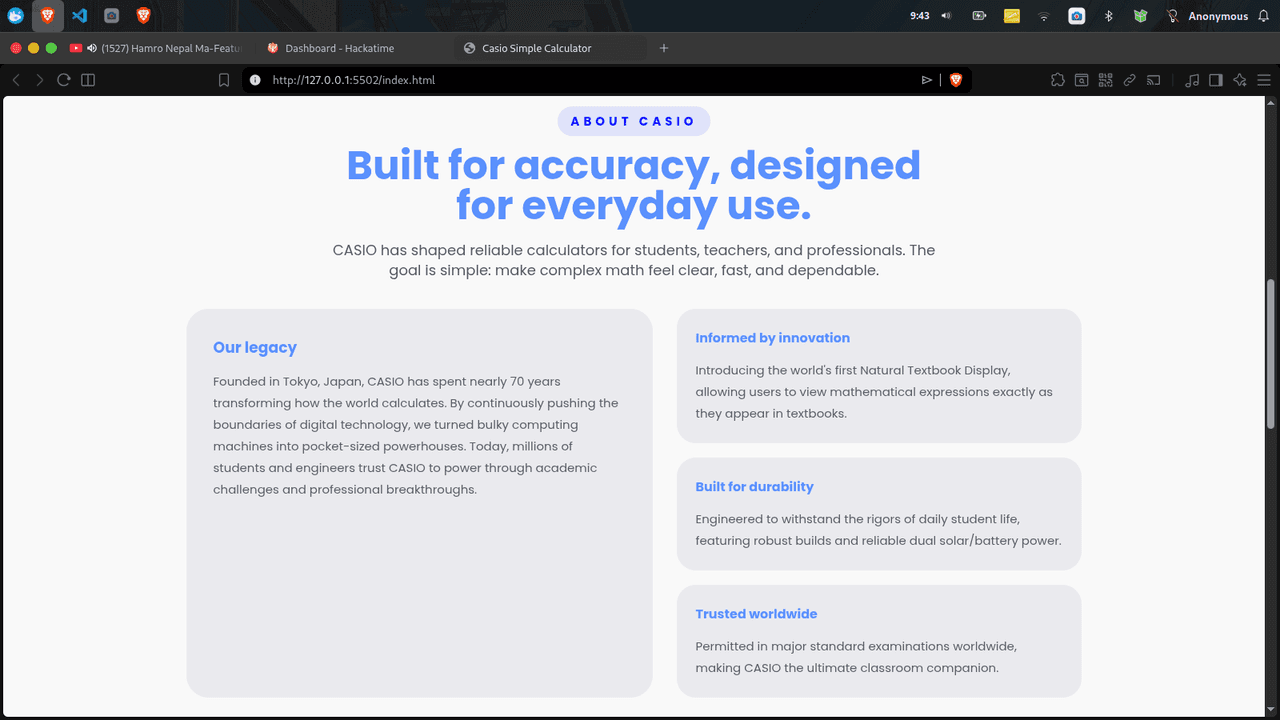This screenshot has height=720, width=1280.
Task: Open the screenshot camera app in panel
Action: tap(112, 16)
